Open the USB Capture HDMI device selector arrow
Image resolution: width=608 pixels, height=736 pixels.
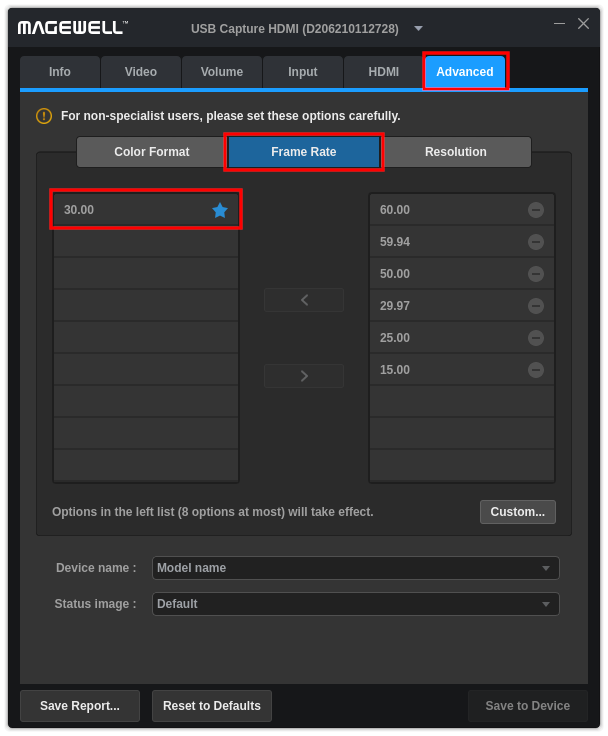pos(418,29)
